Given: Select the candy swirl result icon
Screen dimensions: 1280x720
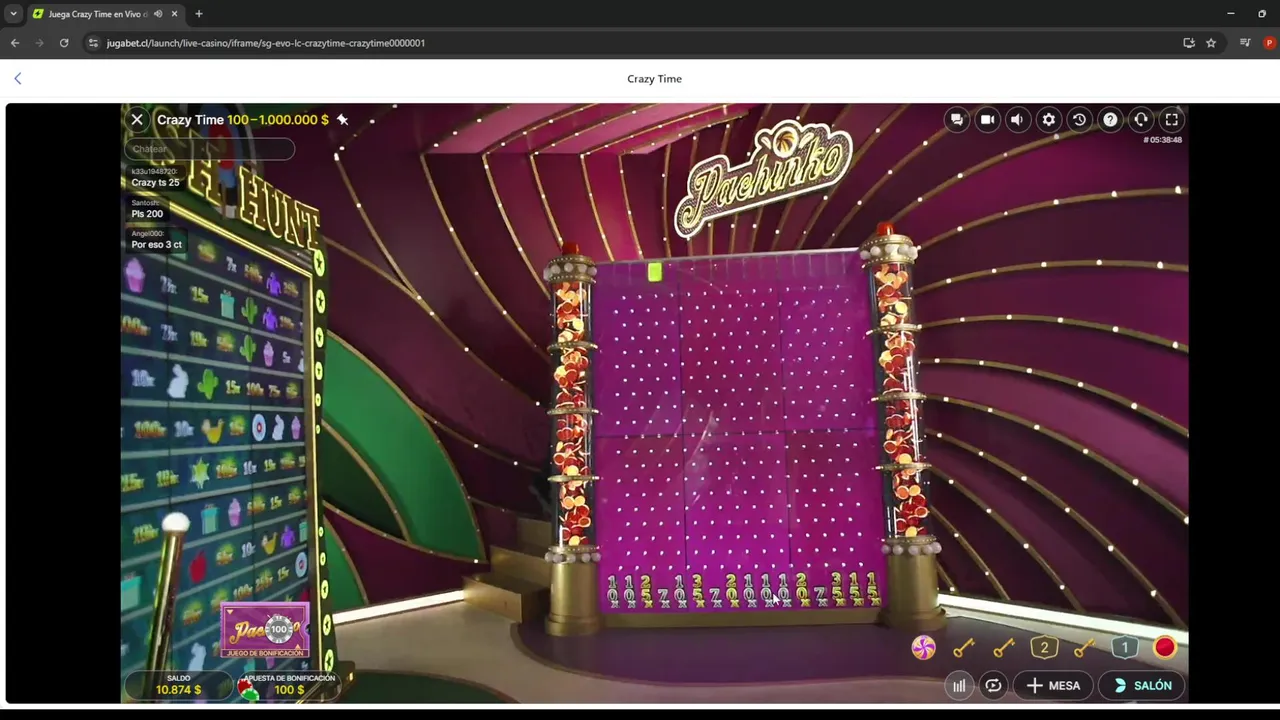Looking at the screenshot, I should pos(924,647).
